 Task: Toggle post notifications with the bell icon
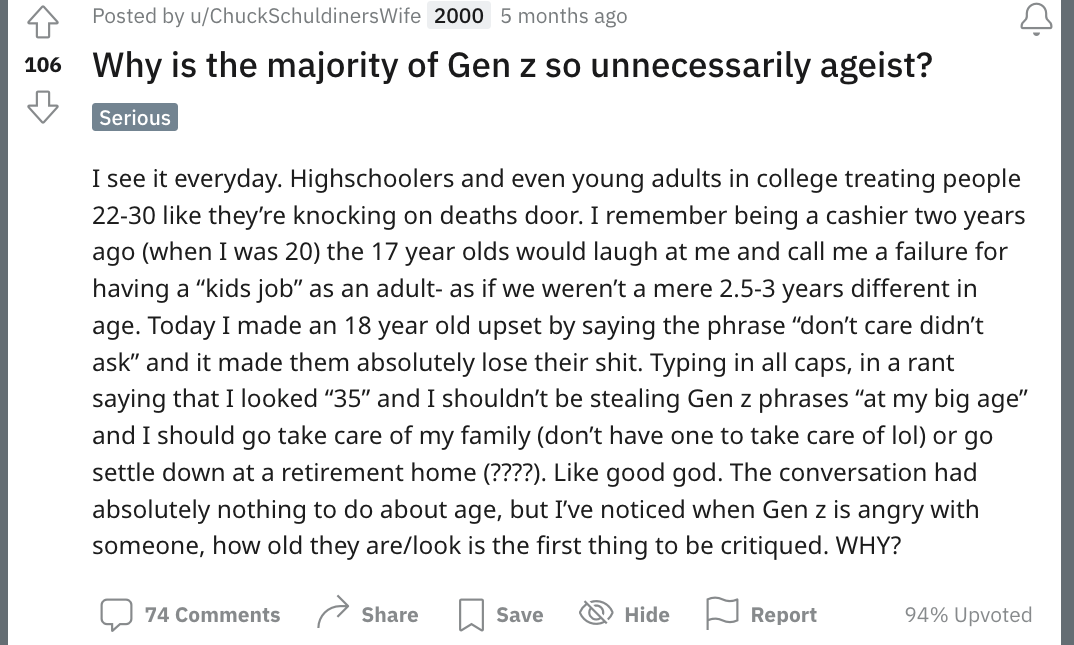pos(1036,19)
